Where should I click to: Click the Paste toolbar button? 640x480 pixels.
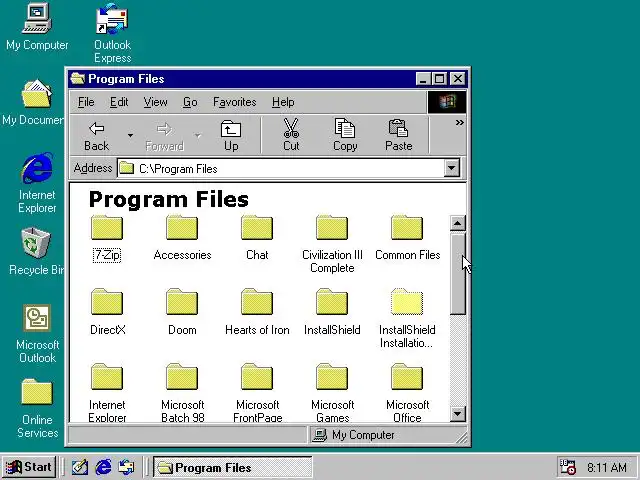click(x=398, y=136)
